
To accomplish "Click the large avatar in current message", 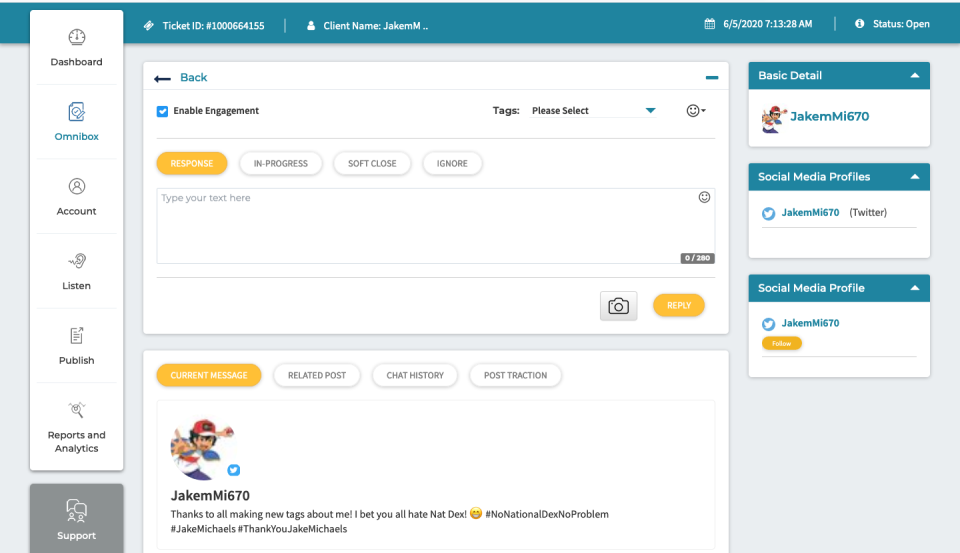I will tap(201, 449).
